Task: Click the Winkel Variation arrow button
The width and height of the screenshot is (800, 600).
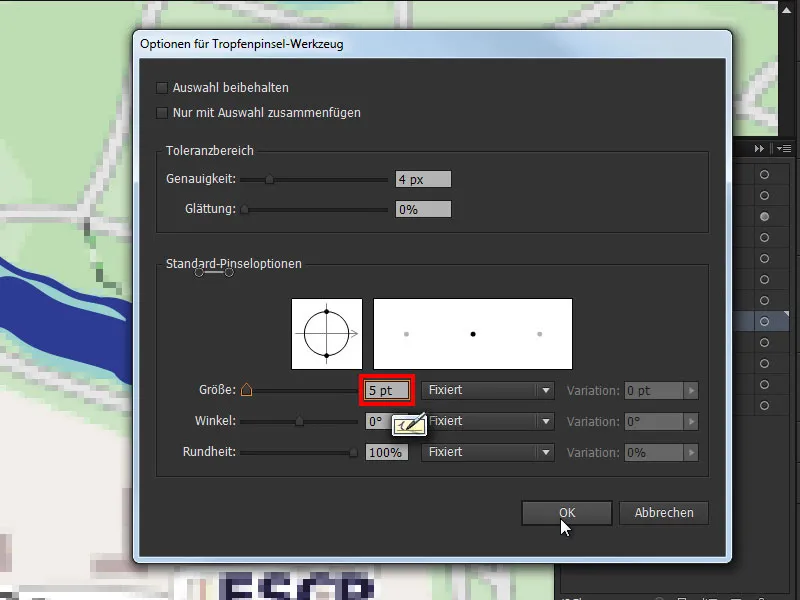Action: 691,422
